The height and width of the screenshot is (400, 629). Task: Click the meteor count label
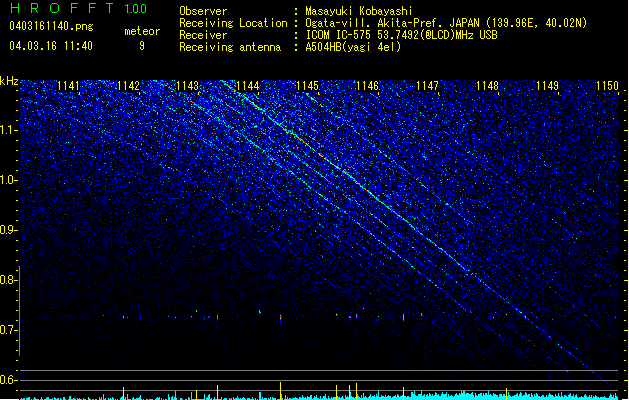click(142, 31)
